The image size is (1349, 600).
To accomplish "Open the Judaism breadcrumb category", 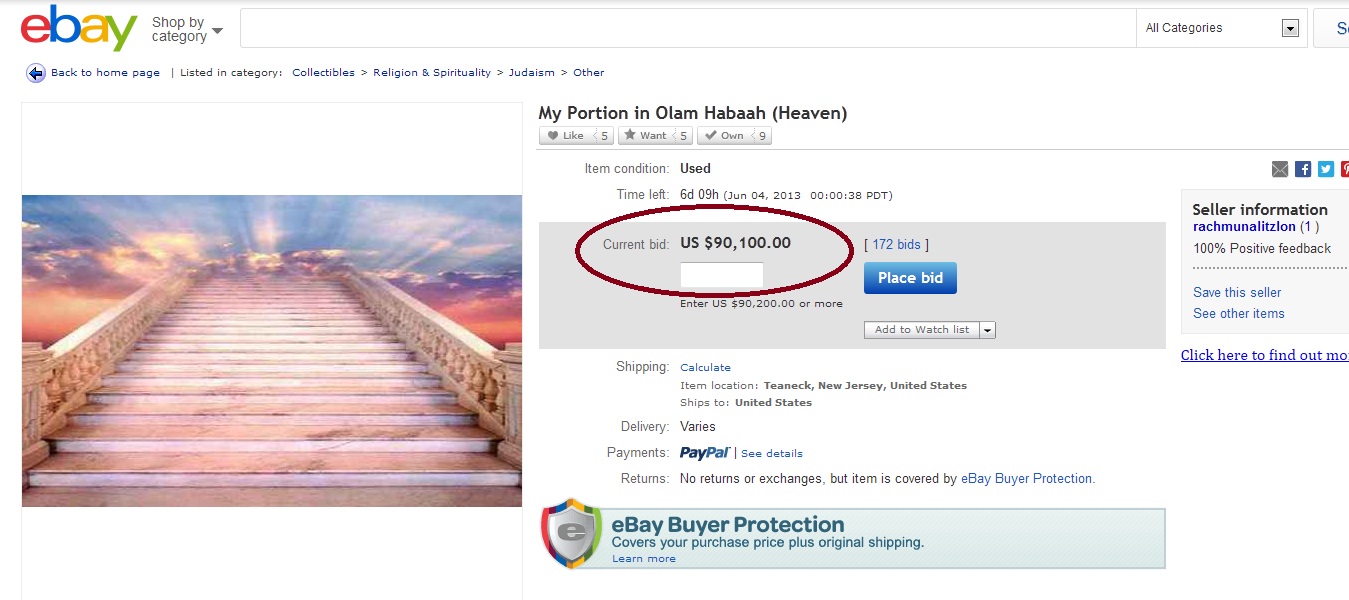I will (531, 73).
